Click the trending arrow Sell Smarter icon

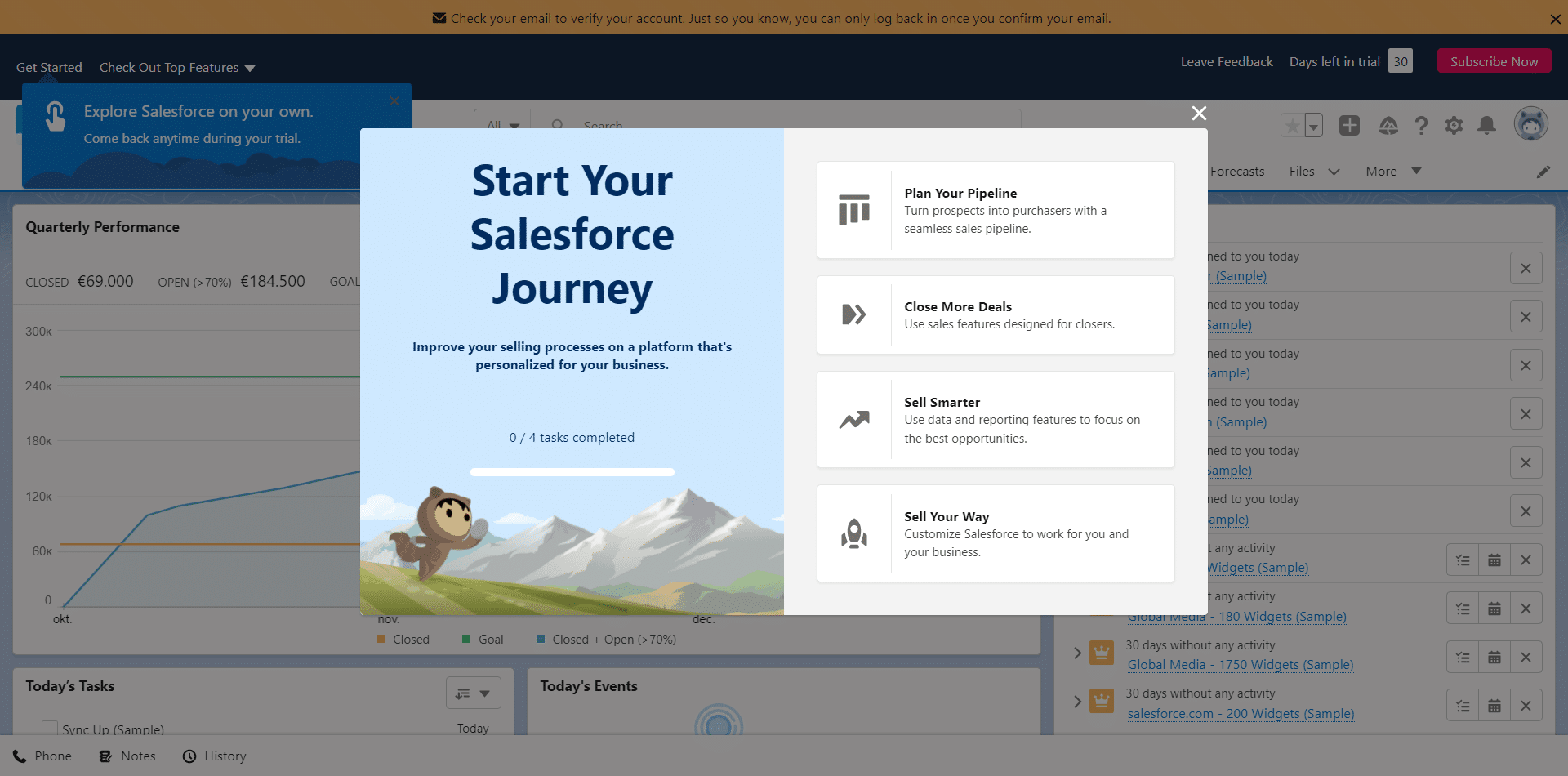[x=854, y=420]
